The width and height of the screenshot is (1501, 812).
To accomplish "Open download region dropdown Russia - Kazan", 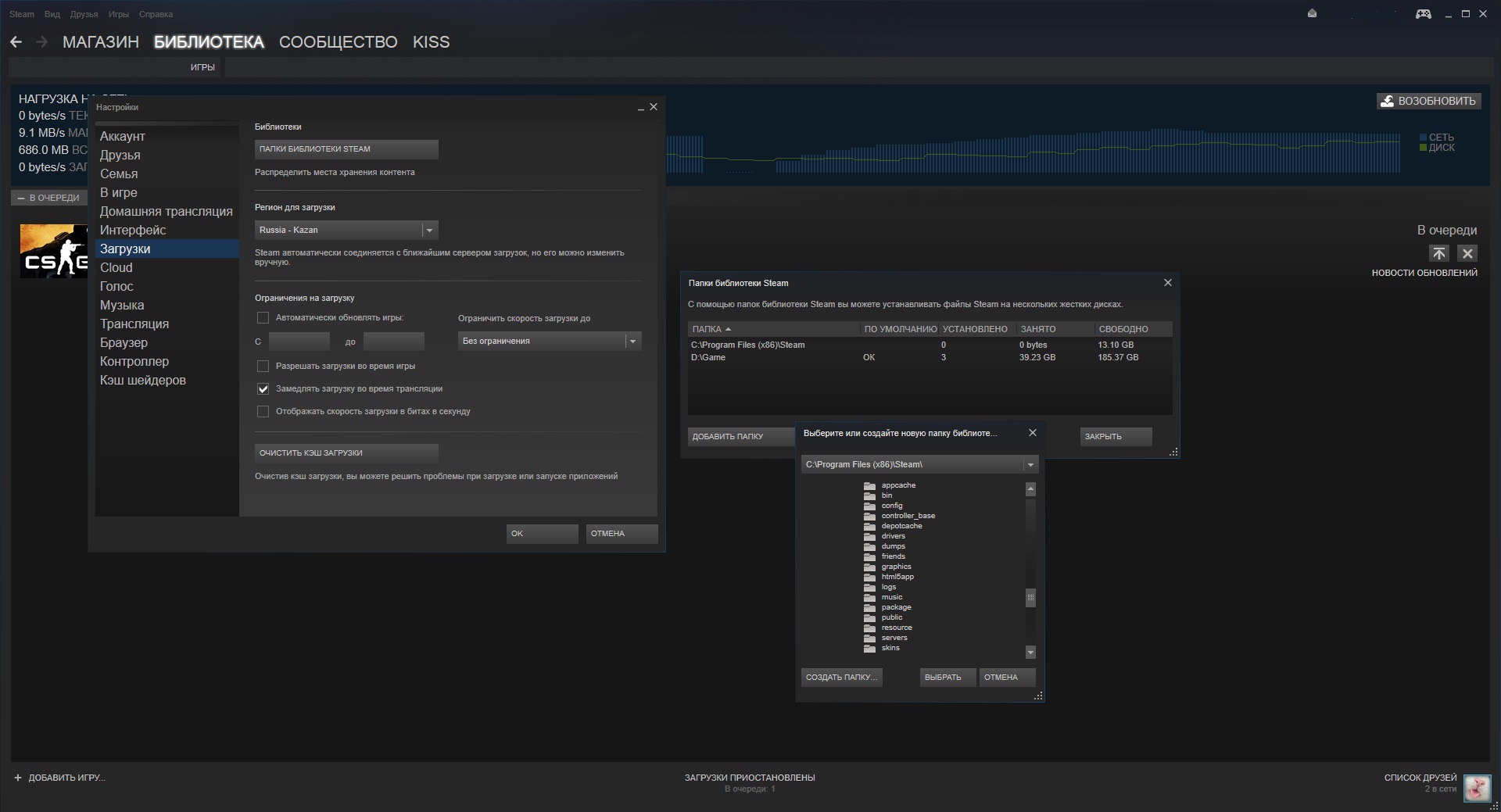I will pos(346,230).
